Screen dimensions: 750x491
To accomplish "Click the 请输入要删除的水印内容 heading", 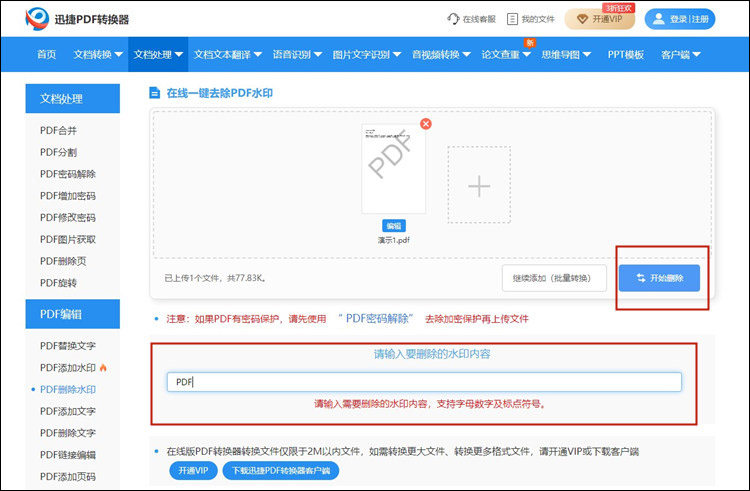I will (432, 354).
